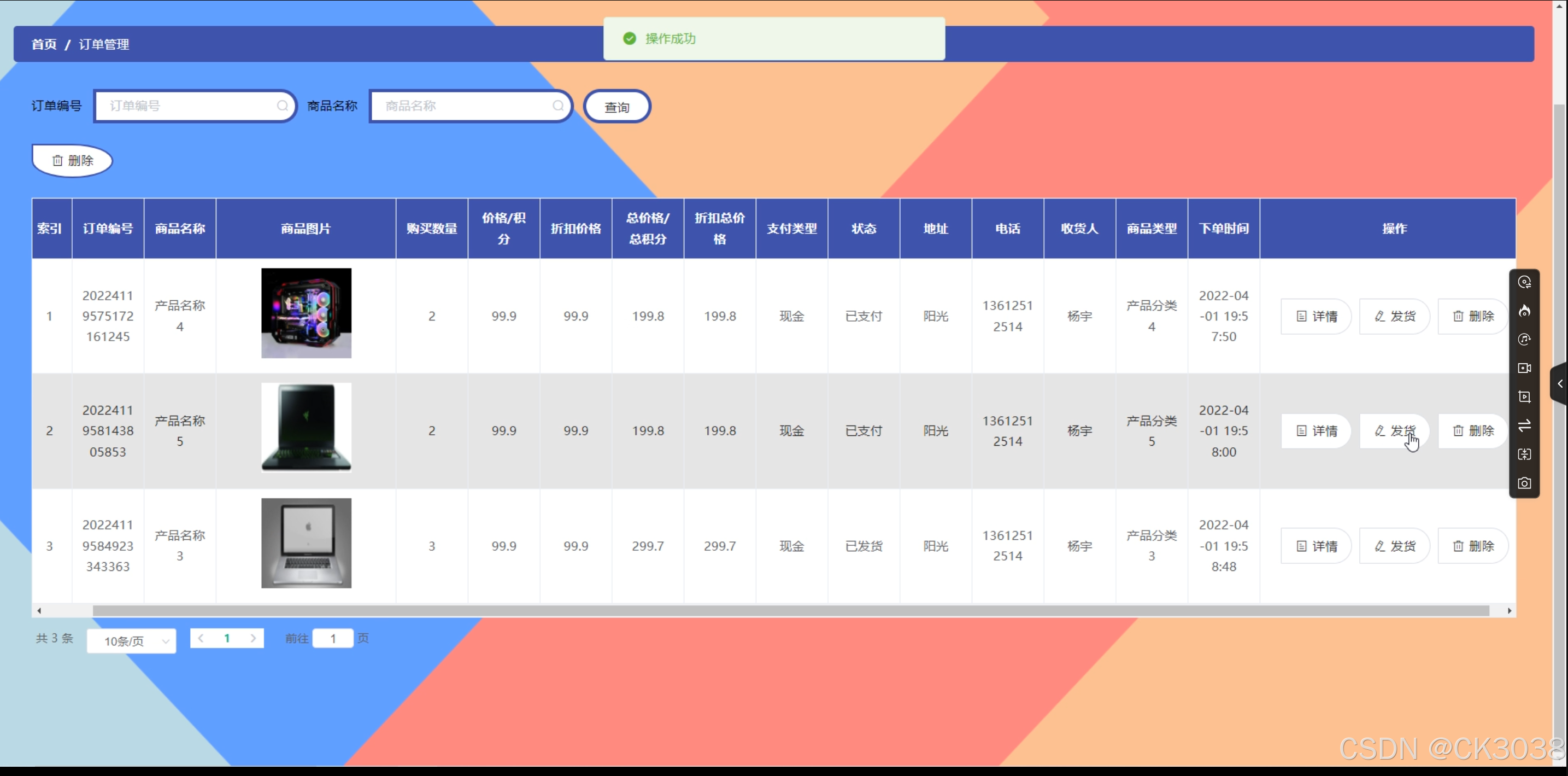Viewport: 1568px width, 776px height.
Task: Click the flame disc icon in sidebar
Action: [1524, 311]
